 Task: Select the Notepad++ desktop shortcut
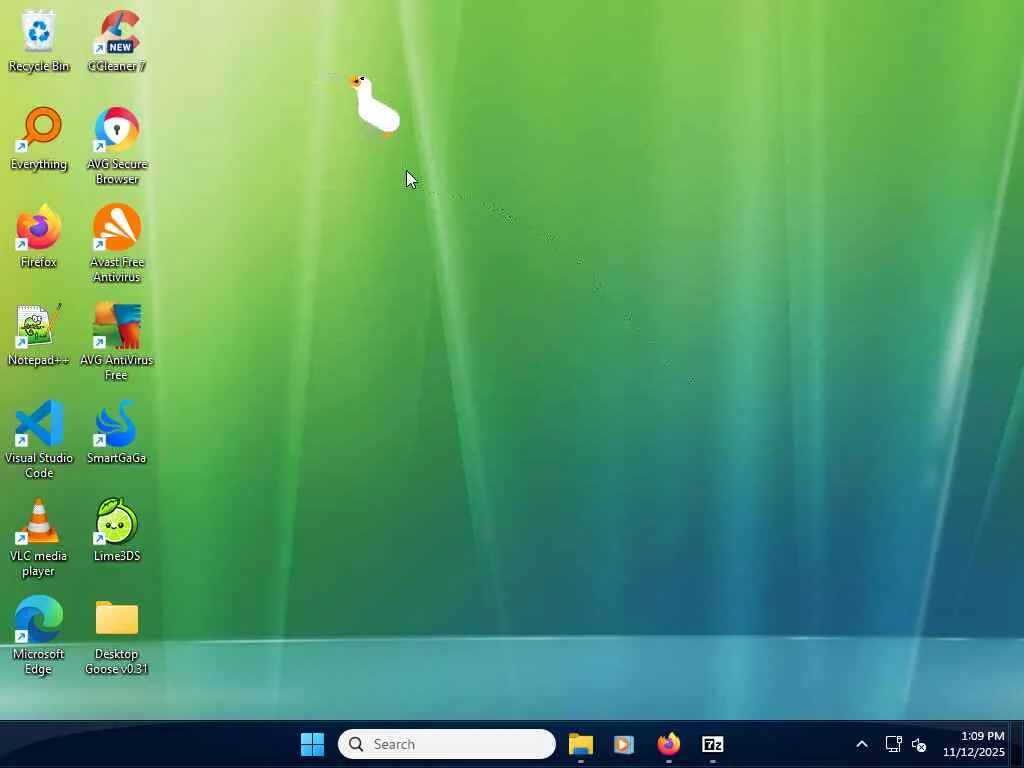click(39, 334)
